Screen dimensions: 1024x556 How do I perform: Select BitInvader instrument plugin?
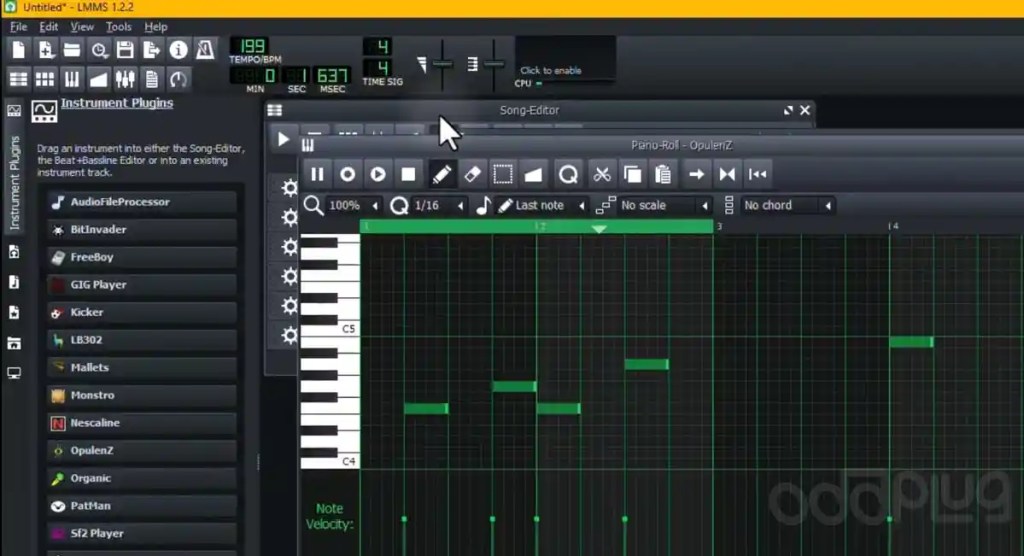coord(142,229)
